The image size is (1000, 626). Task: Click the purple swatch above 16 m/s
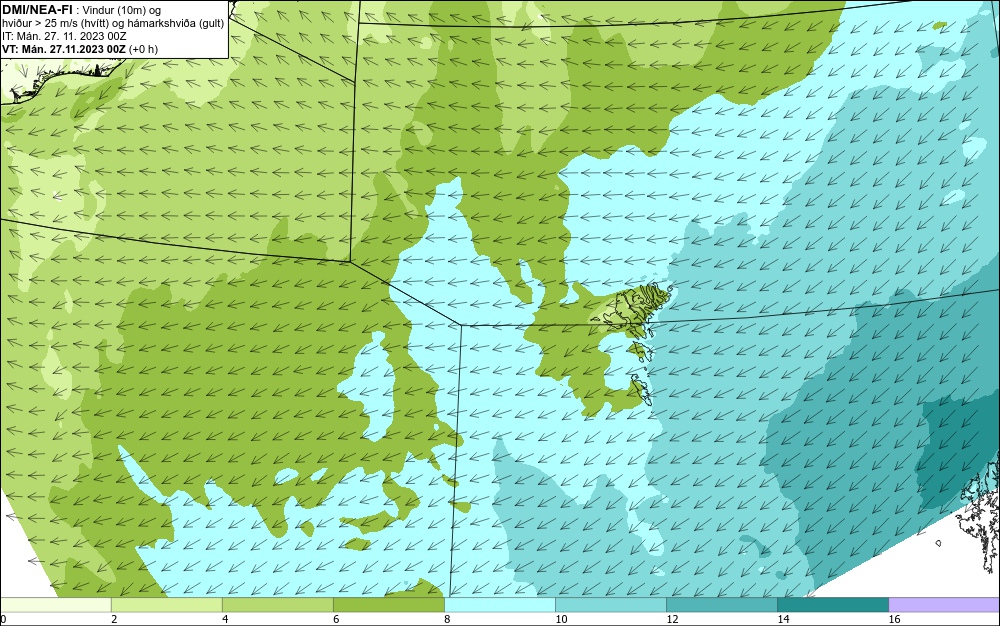[x=944, y=604]
